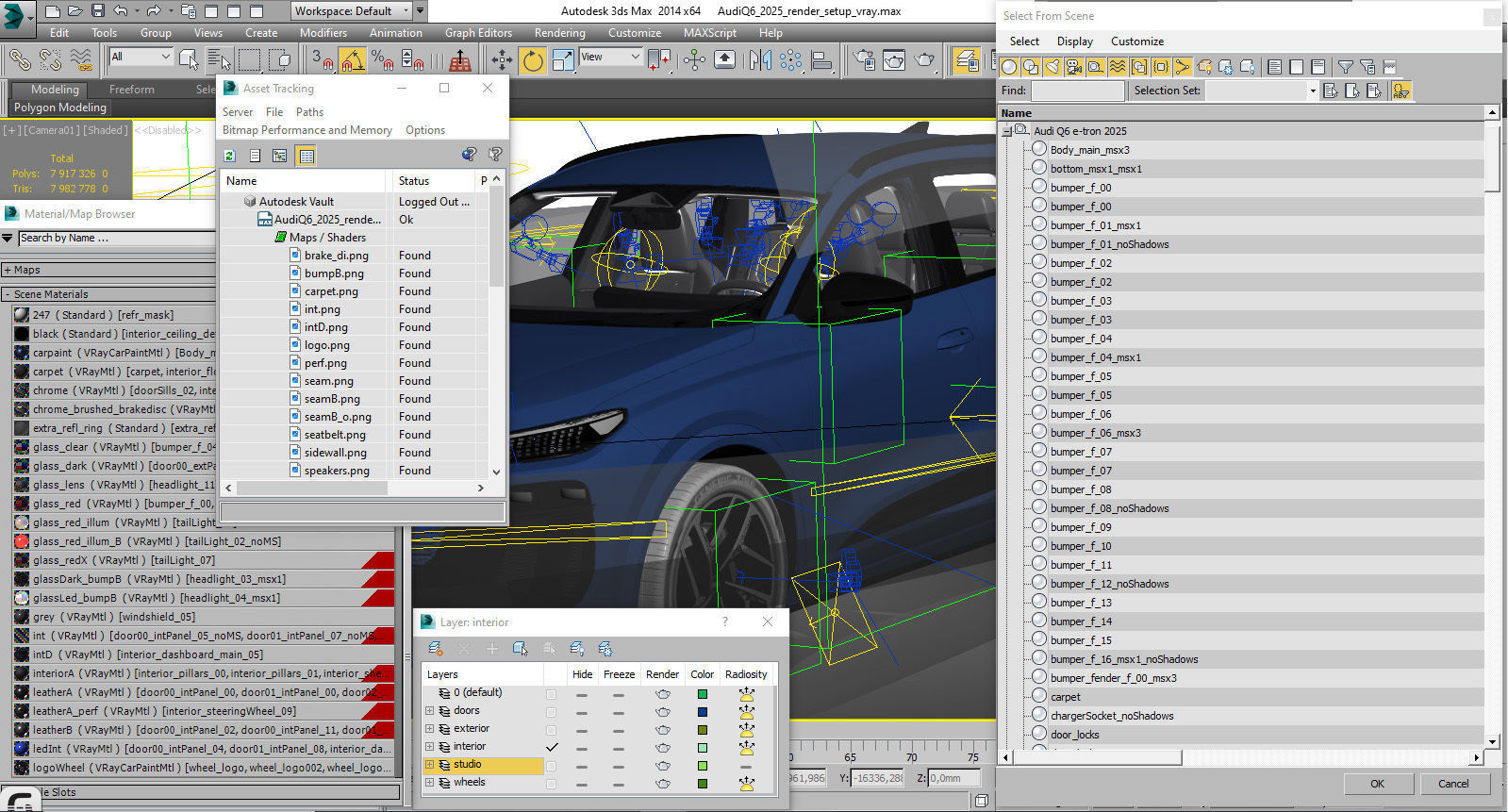Open the Rendering menu
This screenshot has height=812, width=1508.
point(559,32)
